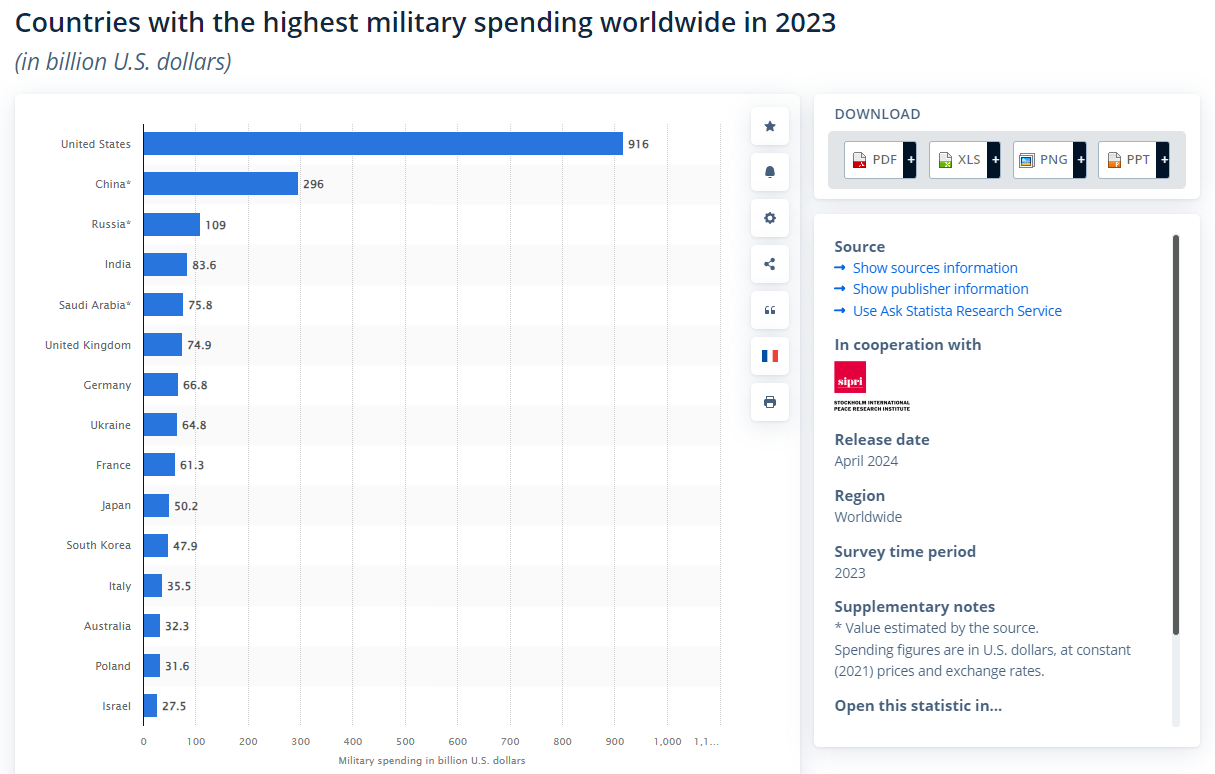Open the citation quotation marks icon
1215x774 pixels.
coord(769,310)
